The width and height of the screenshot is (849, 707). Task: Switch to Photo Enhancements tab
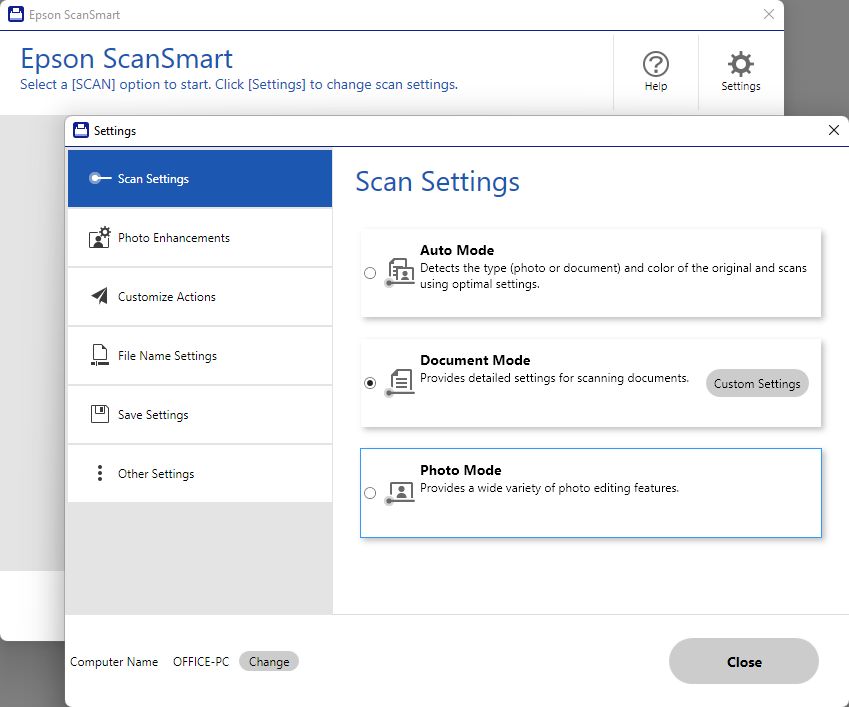[200, 237]
